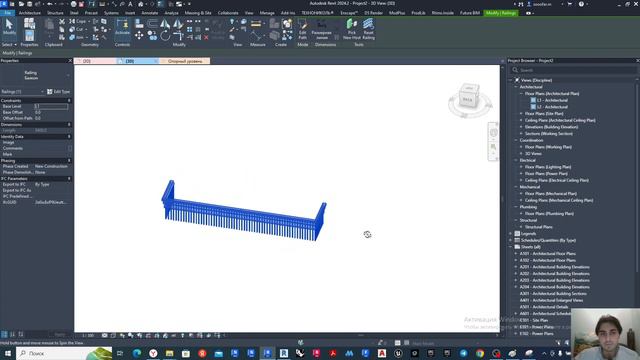Switch to the Manage ribbon tab

[267, 13]
